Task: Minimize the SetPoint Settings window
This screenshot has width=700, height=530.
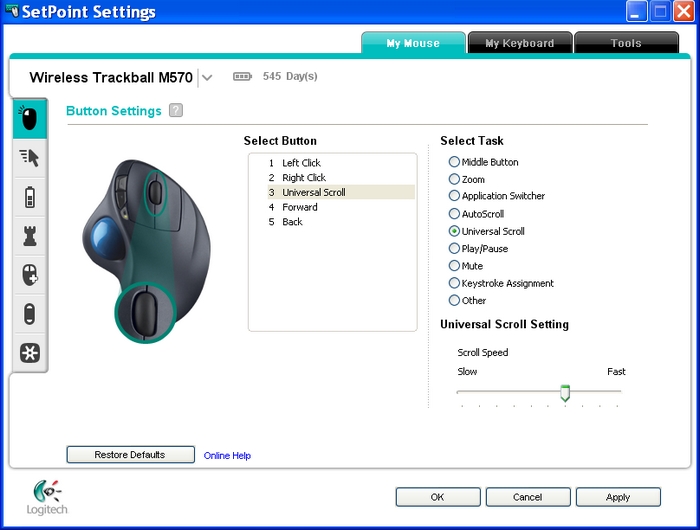Action: click(x=637, y=12)
